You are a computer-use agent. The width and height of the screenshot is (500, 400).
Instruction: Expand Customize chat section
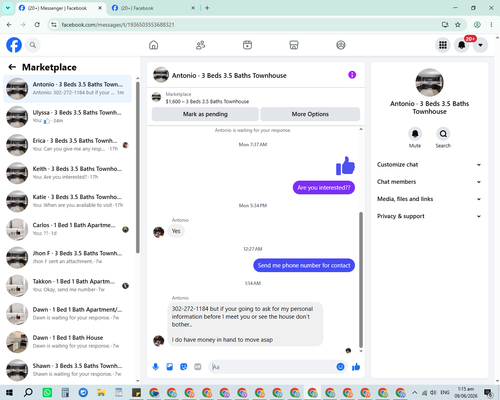point(429,165)
